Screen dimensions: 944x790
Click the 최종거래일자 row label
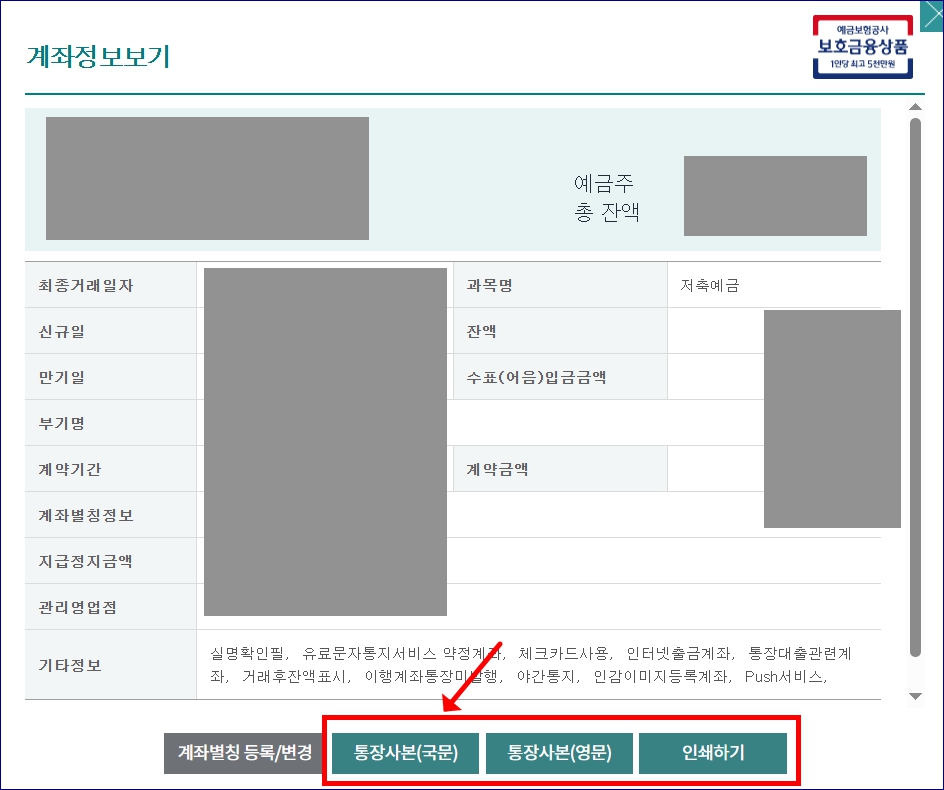tap(84, 284)
